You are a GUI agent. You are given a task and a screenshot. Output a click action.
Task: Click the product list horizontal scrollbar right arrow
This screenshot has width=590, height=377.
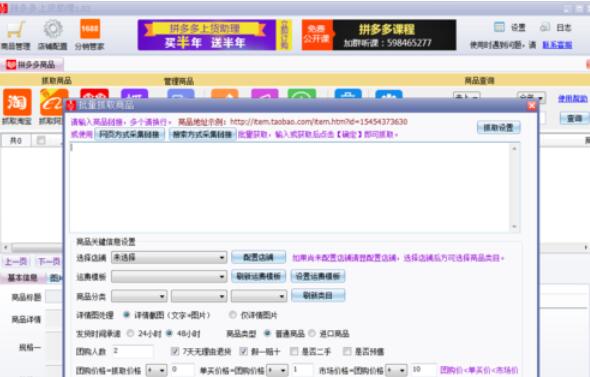tap(586, 248)
